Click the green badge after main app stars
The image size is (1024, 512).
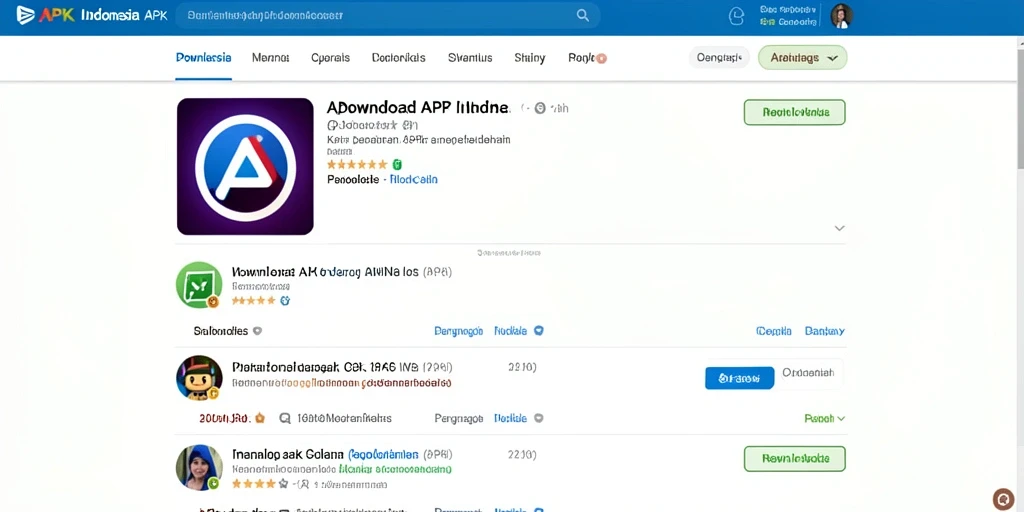coord(397,164)
